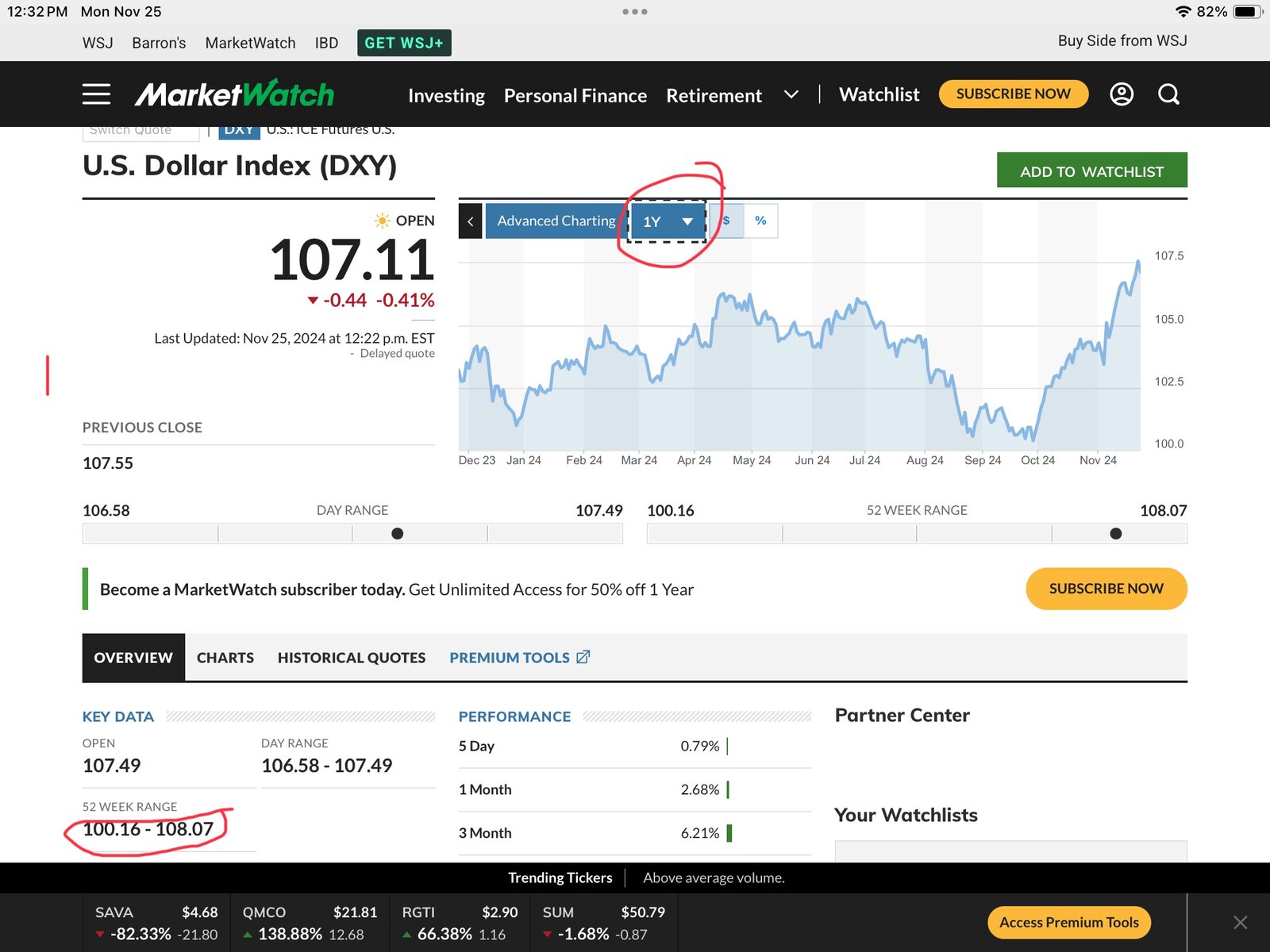Open the user account profile icon
The image size is (1270, 952).
point(1121,94)
